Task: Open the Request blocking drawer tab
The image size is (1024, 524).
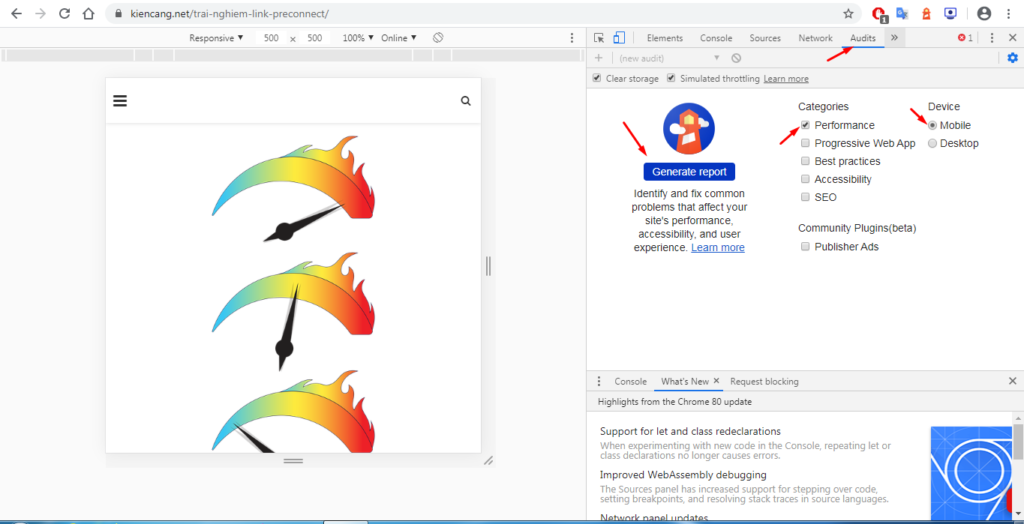Action: click(x=764, y=381)
